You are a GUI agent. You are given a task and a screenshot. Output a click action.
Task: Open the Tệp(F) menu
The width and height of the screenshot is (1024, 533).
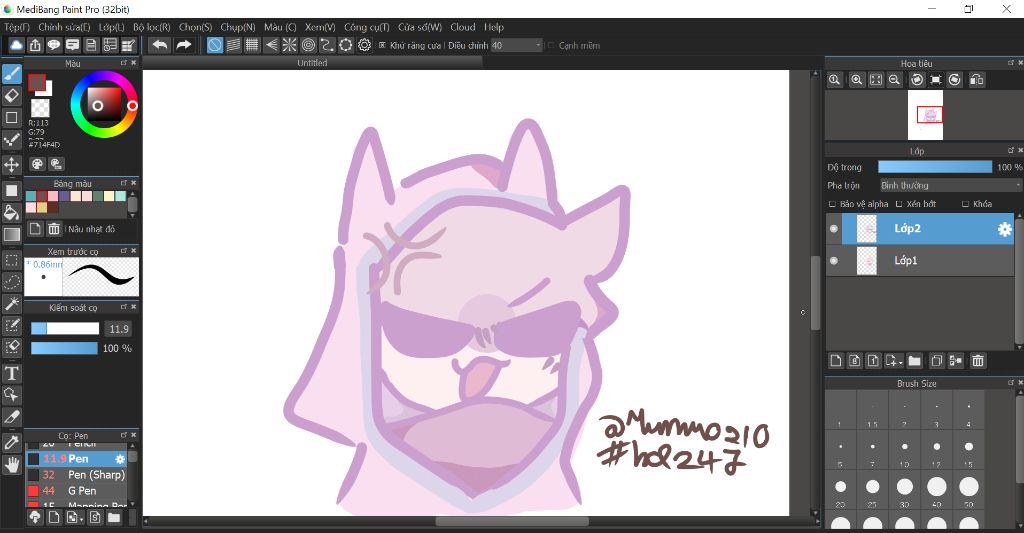tap(17, 27)
